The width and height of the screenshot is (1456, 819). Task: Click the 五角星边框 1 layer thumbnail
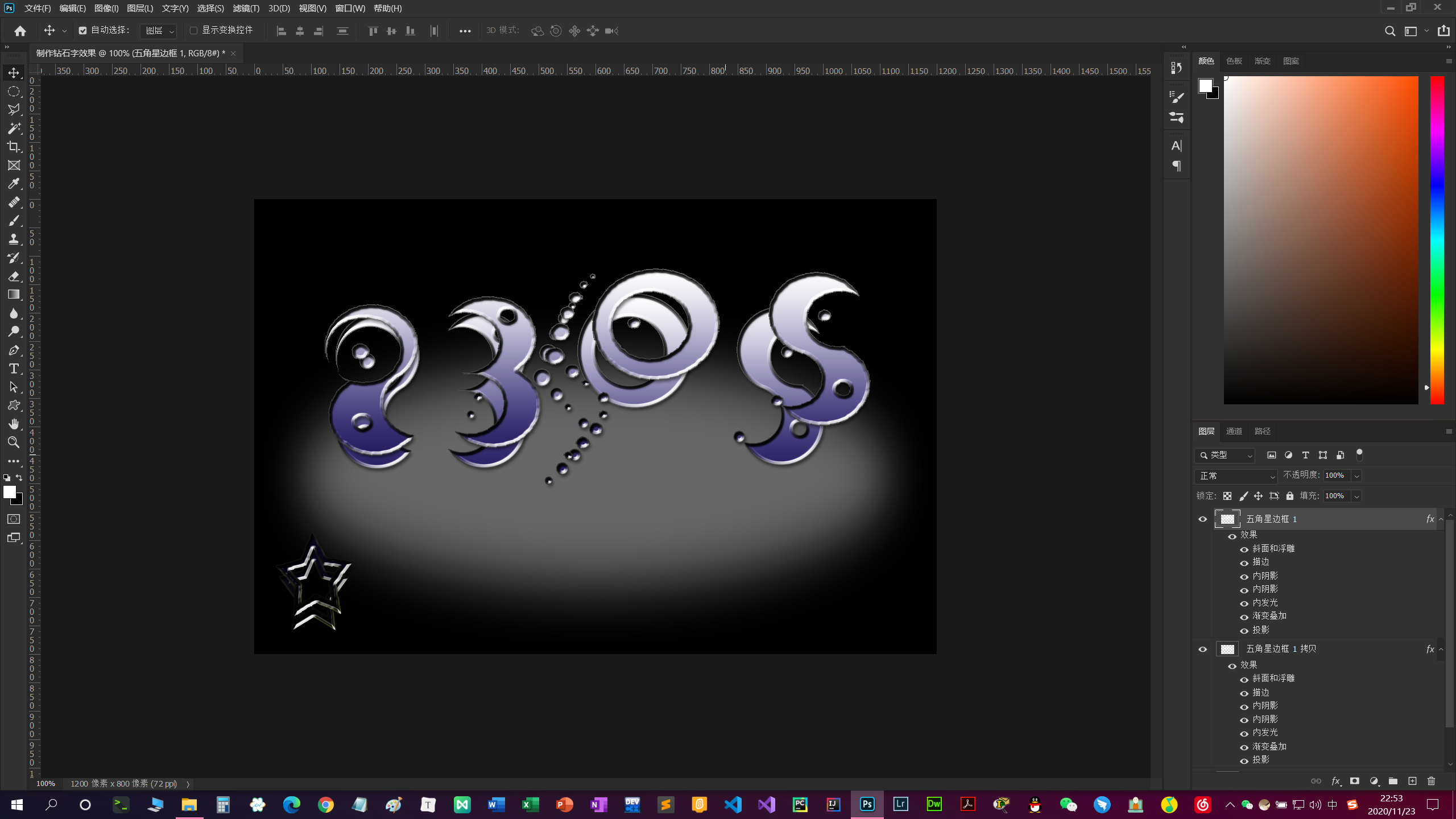(x=1227, y=519)
